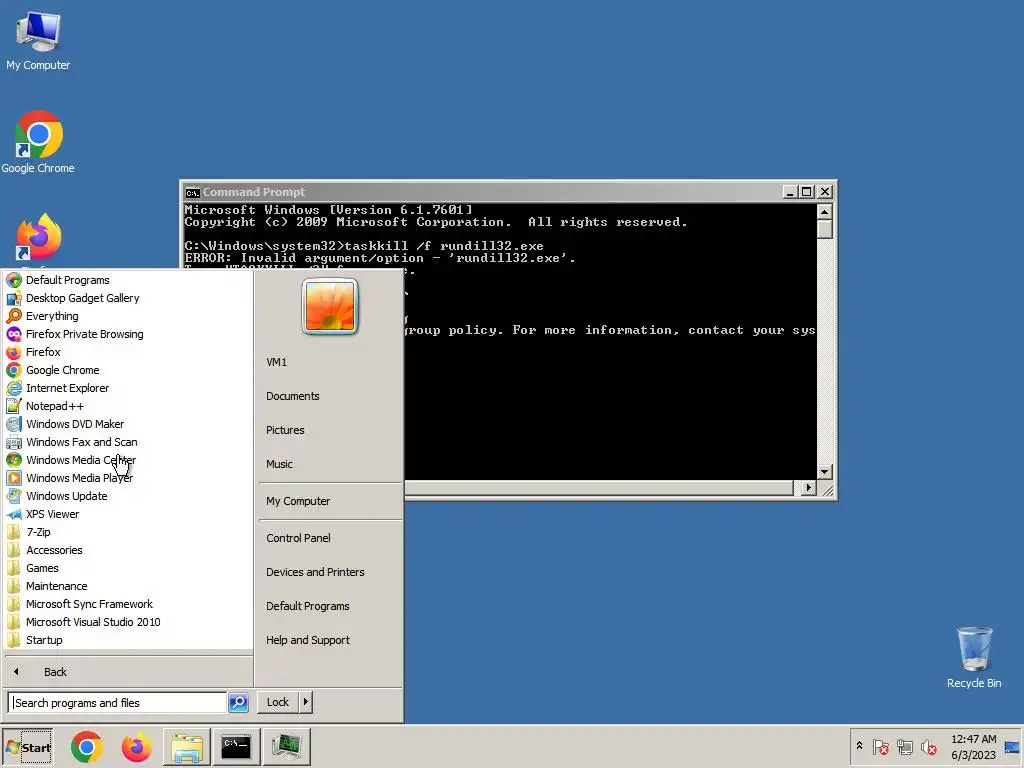Click the search magnifier button
The width and height of the screenshot is (1024, 768).
pyautogui.click(x=238, y=703)
